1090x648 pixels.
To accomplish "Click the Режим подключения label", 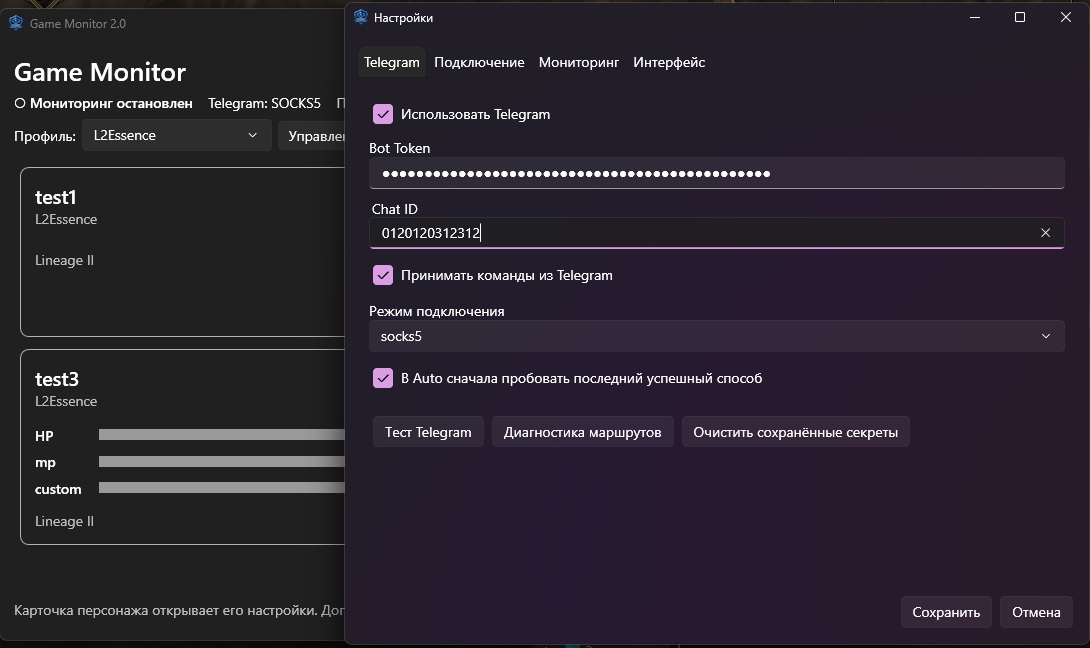I will 437,311.
